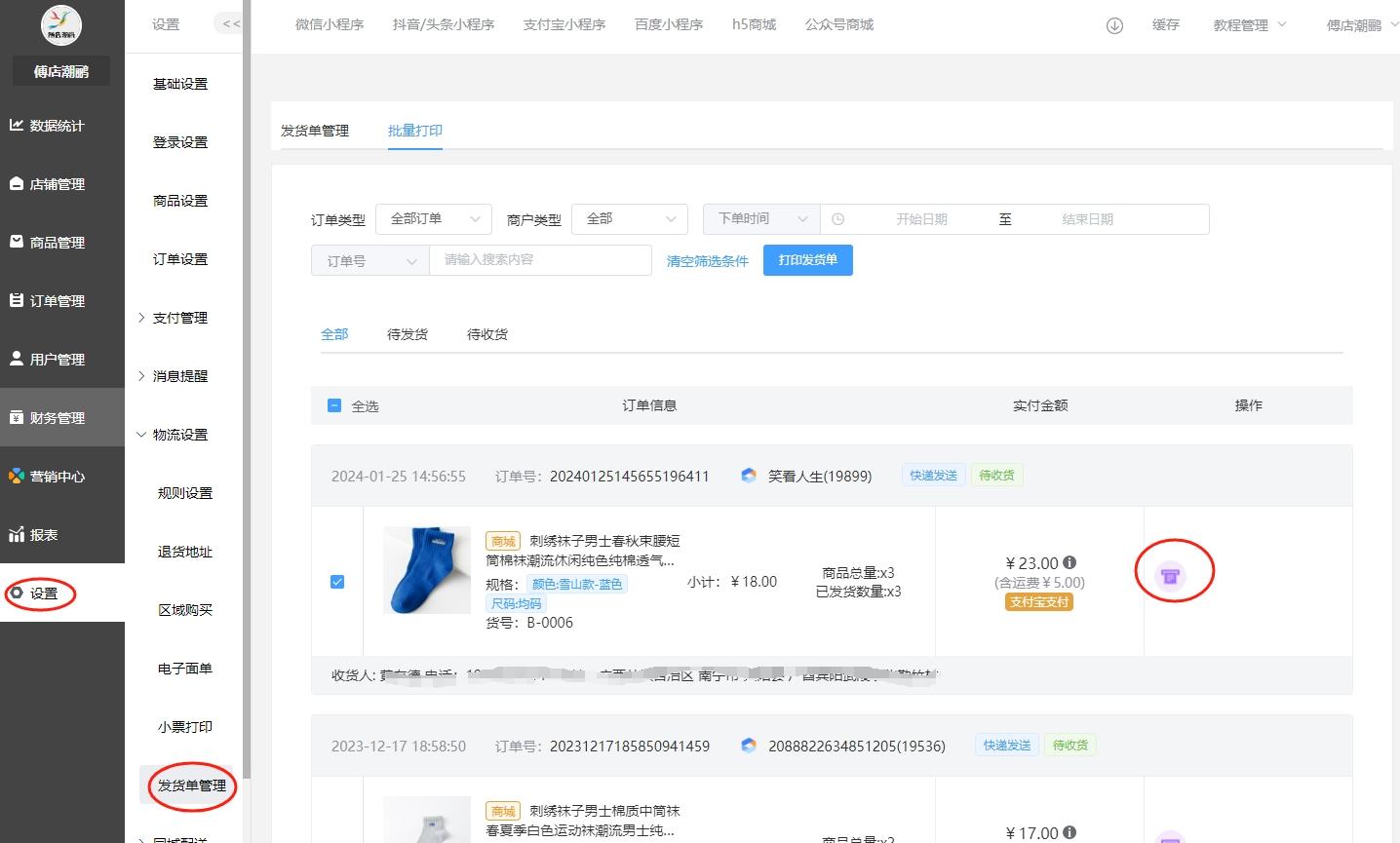Select 用户管理 in the sidebar
This screenshot has width=1400, height=843.
54,359
